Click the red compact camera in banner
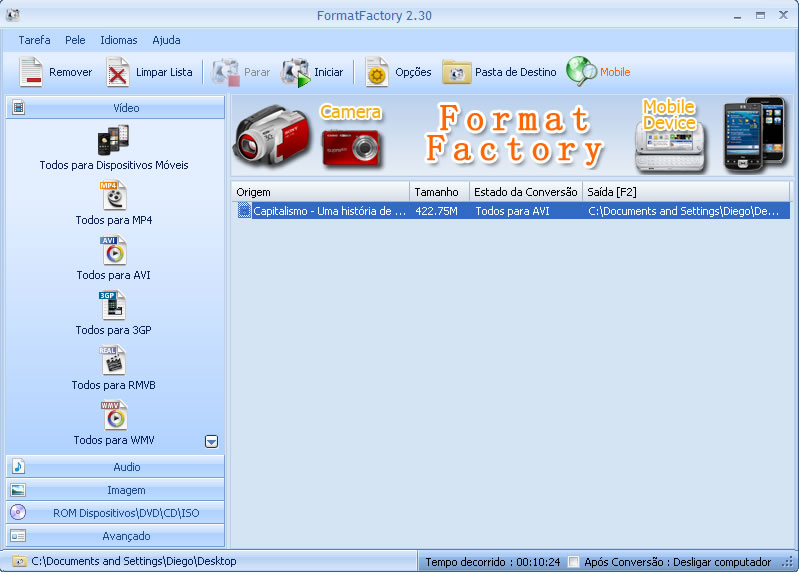The height and width of the screenshot is (574, 799). pos(351,148)
